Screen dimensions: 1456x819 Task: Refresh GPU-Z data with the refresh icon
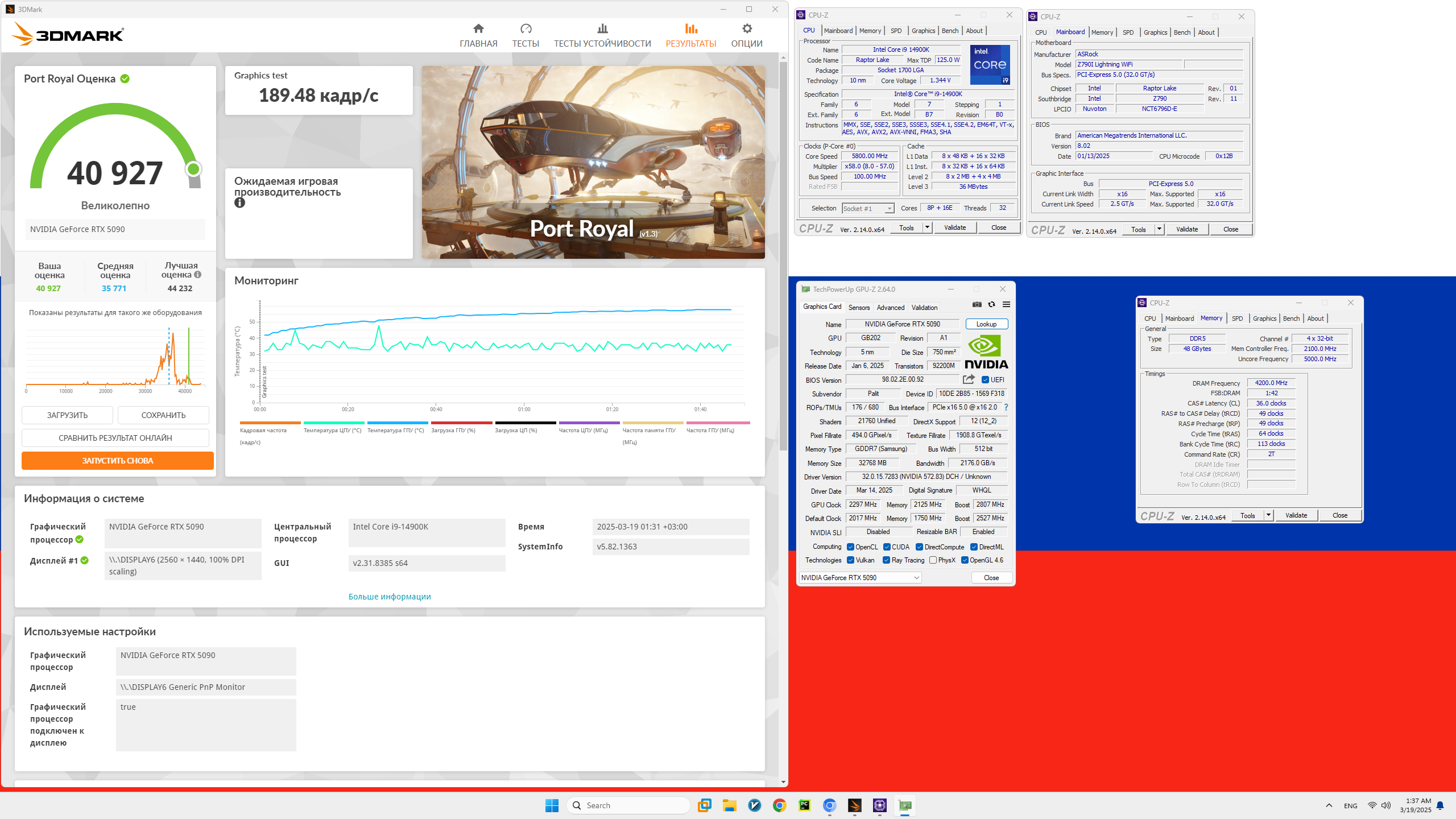click(x=991, y=305)
